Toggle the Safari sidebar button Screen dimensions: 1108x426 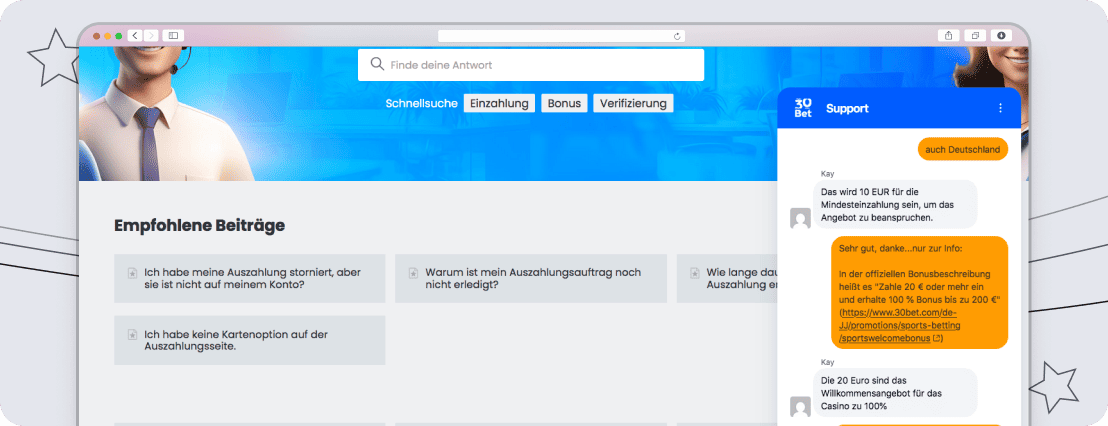click(173, 35)
